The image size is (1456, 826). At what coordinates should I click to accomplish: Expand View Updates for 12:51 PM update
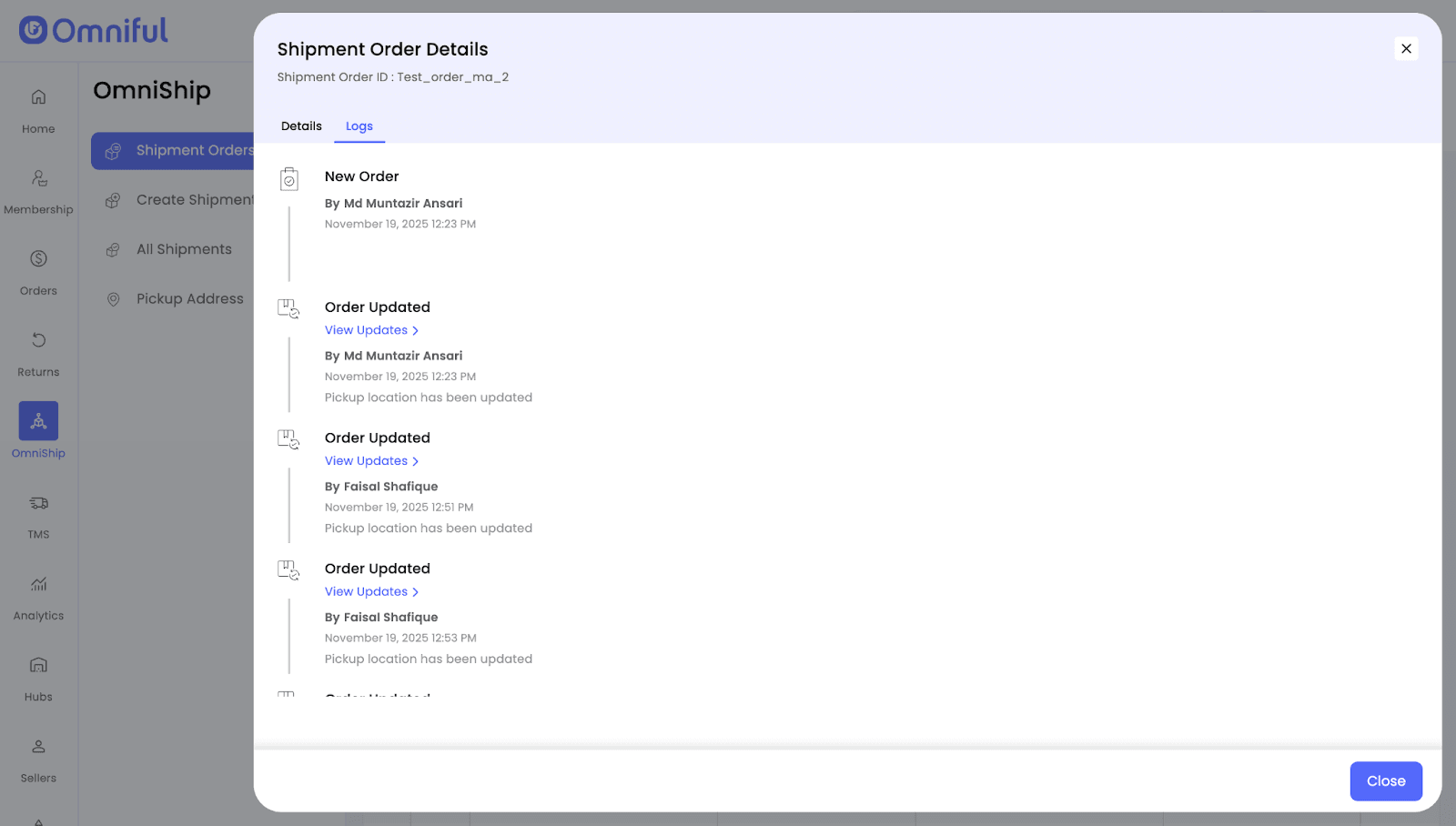tap(371, 461)
